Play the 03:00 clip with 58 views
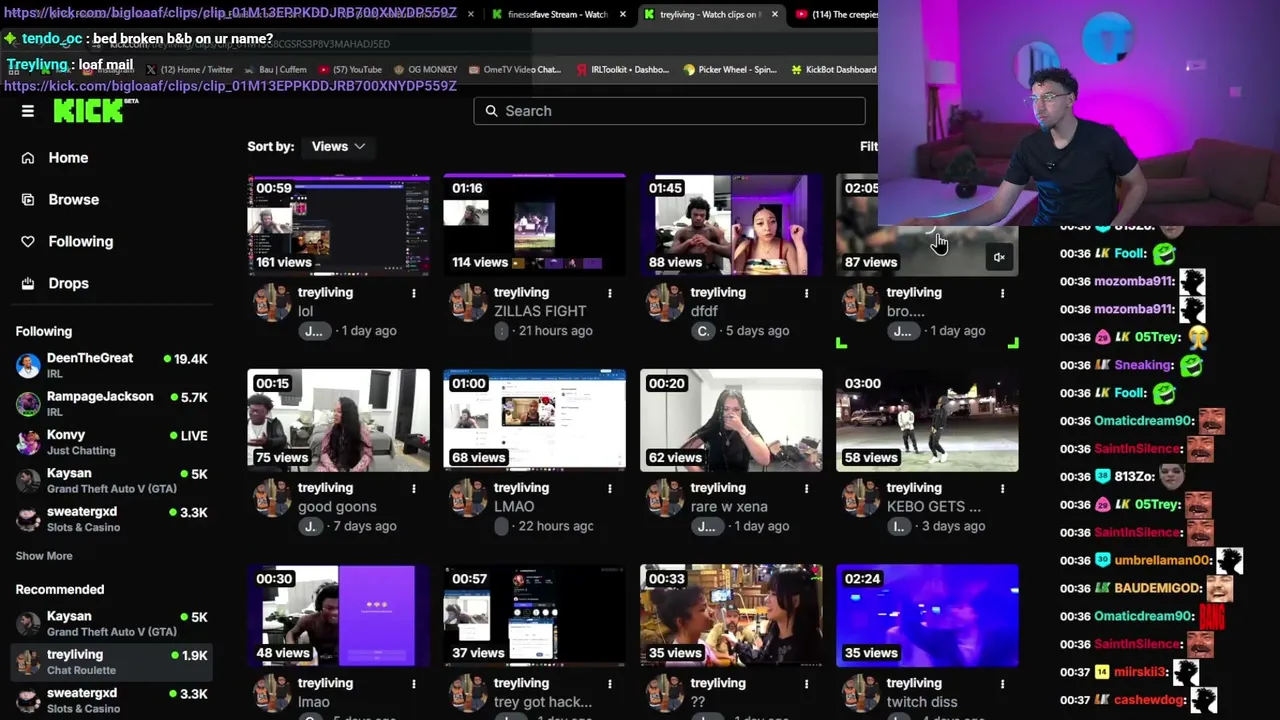This screenshot has width=1280, height=720. tap(927, 420)
